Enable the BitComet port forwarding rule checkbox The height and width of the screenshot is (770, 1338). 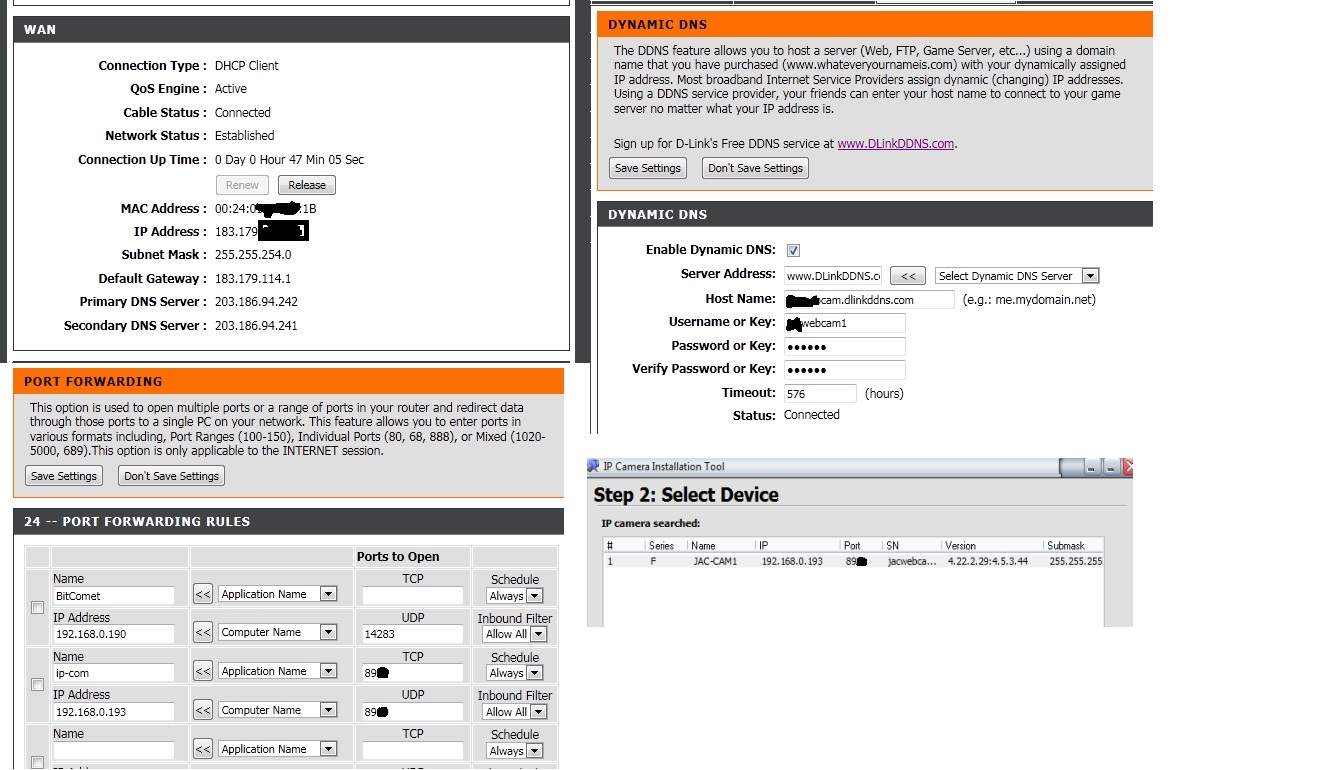pyautogui.click(x=37, y=607)
